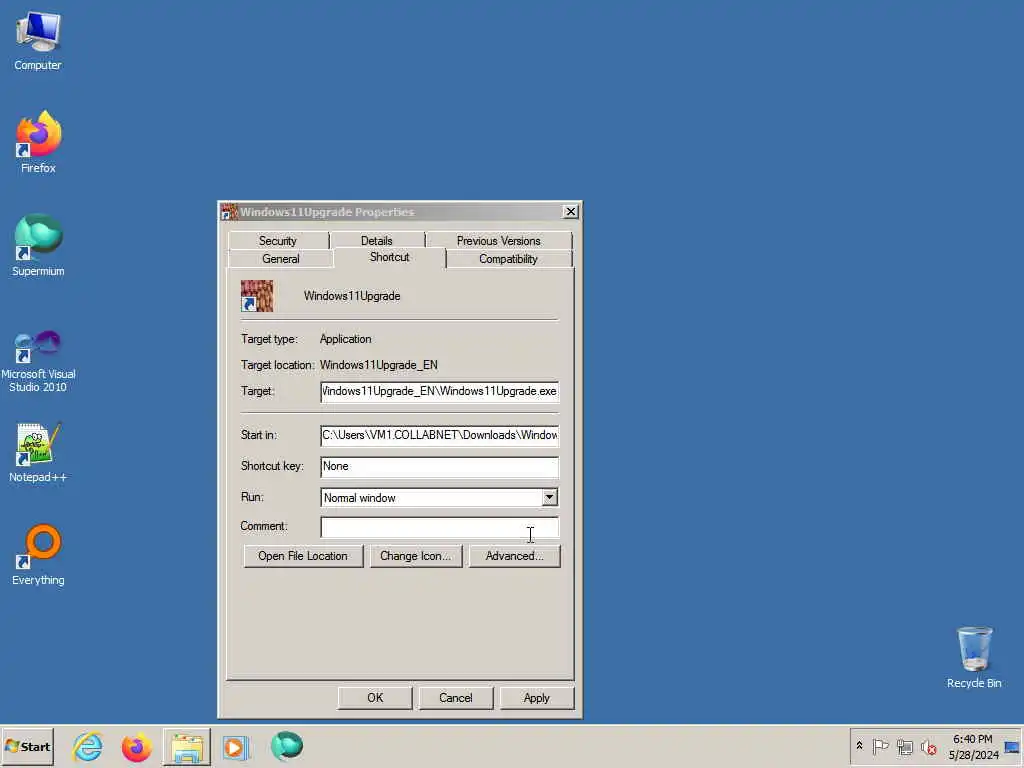
Task: Open Advanced shortcut options
Action: point(515,556)
